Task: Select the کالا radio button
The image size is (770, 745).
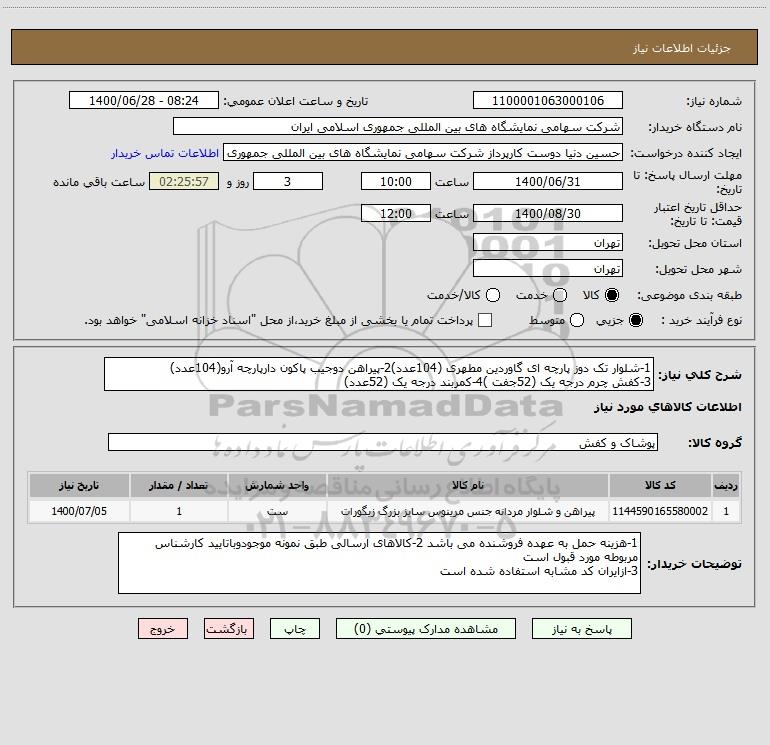Action: point(612,295)
